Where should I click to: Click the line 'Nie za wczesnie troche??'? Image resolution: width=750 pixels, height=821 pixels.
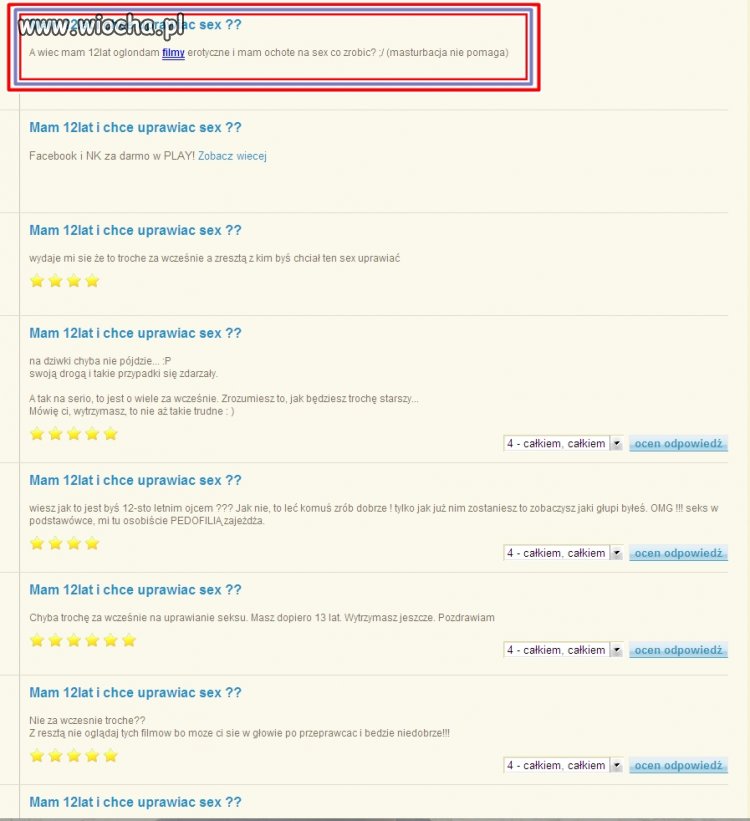tap(87, 720)
